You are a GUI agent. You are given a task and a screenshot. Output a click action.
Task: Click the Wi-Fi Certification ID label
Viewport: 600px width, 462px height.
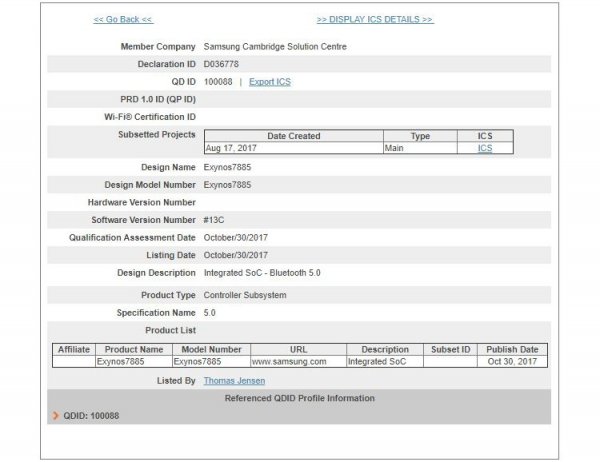click(x=150, y=117)
